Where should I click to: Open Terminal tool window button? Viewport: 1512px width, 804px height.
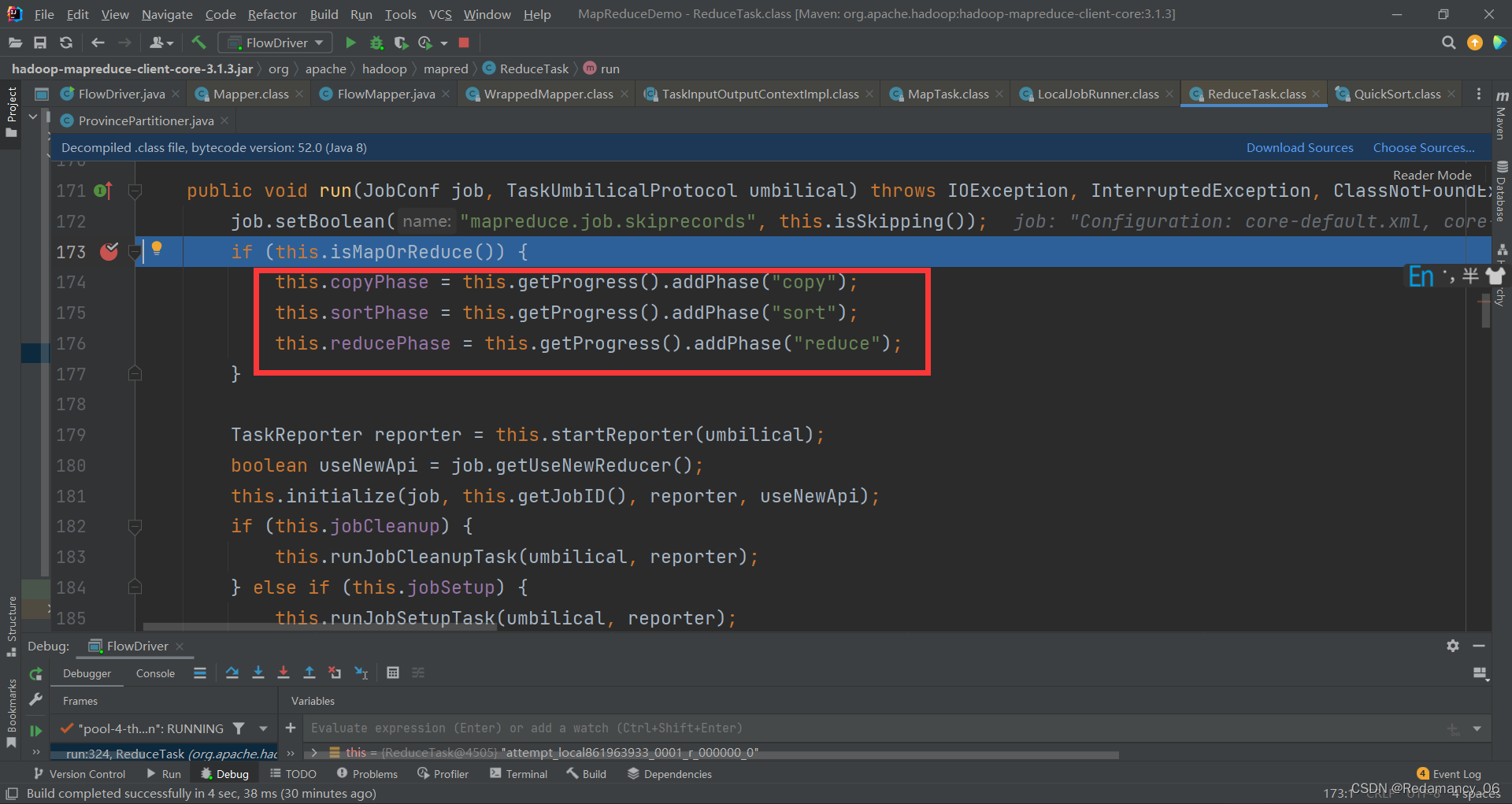[x=518, y=774]
